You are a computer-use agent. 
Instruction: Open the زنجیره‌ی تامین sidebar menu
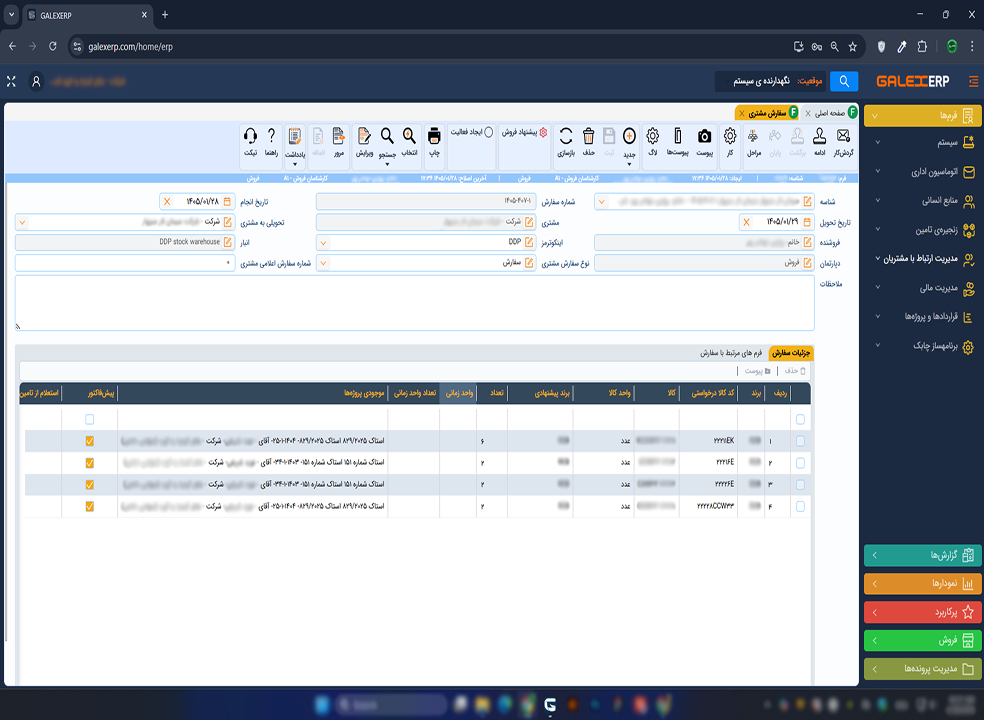(922, 230)
